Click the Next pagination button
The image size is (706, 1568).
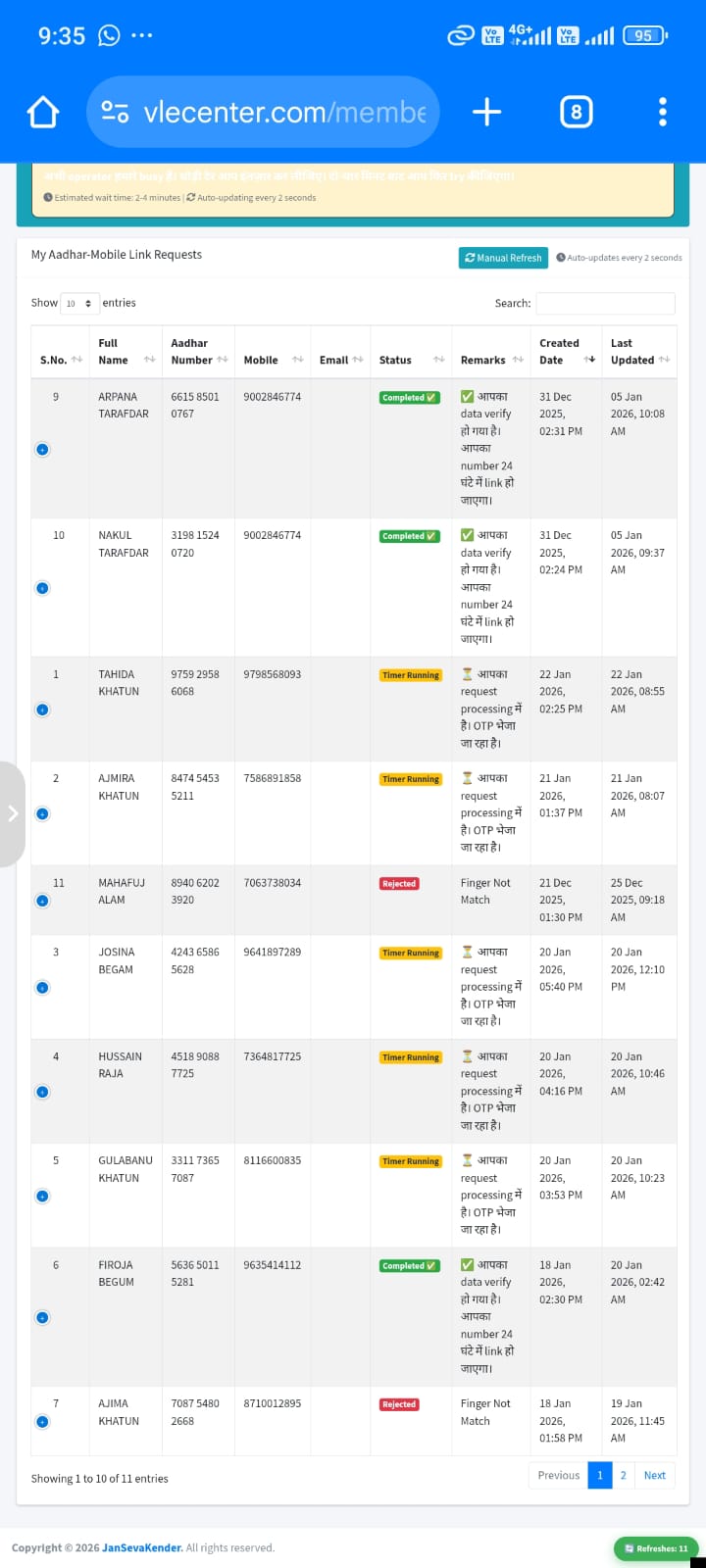click(654, 1475)
